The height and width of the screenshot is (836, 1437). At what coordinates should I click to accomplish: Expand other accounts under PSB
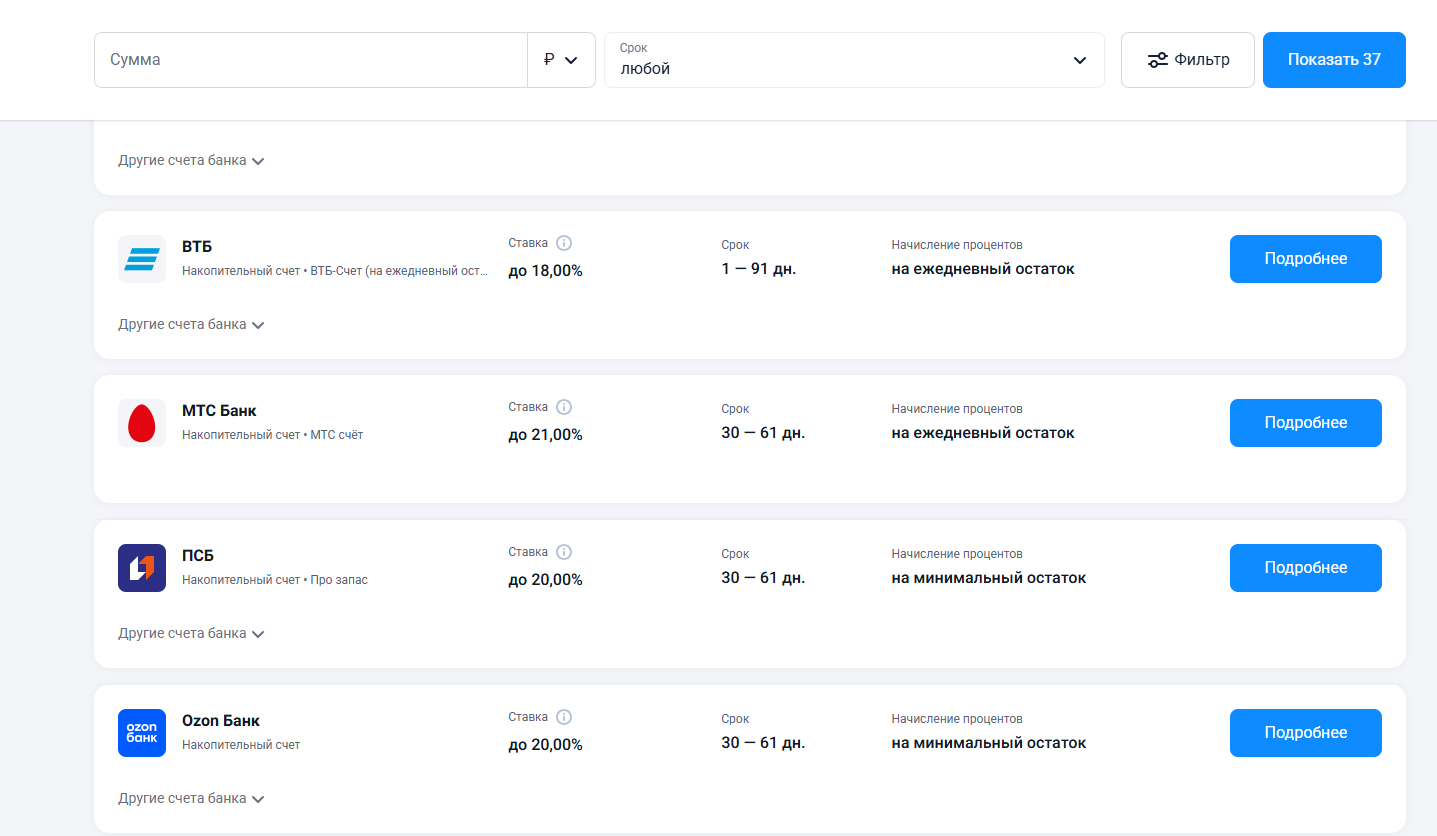[191, 634]
